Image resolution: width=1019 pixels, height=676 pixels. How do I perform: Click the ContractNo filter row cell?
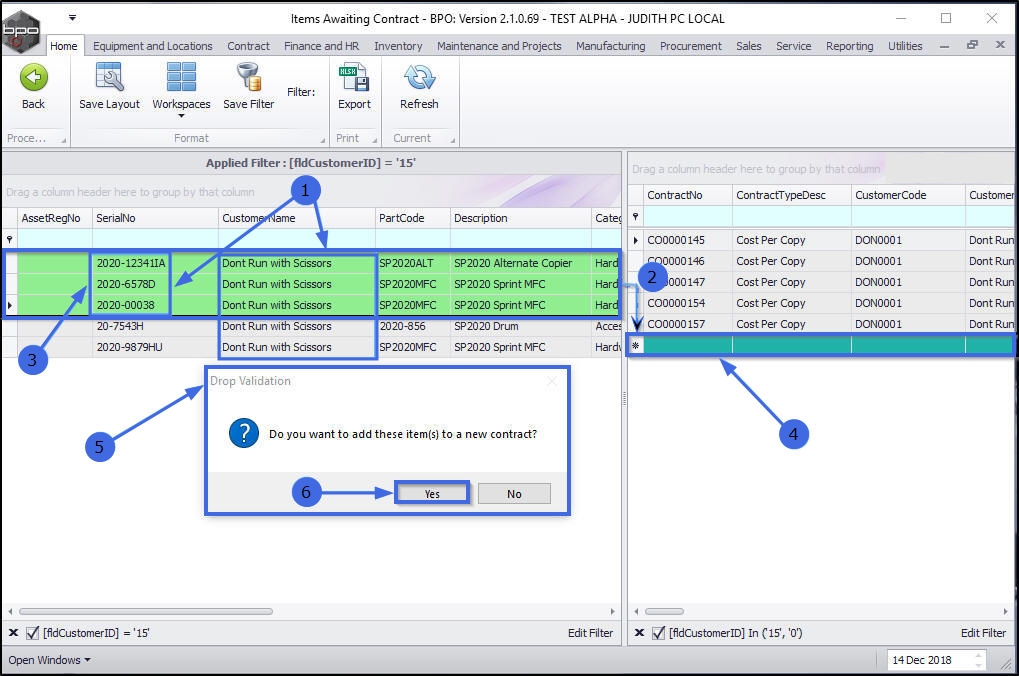688,217
